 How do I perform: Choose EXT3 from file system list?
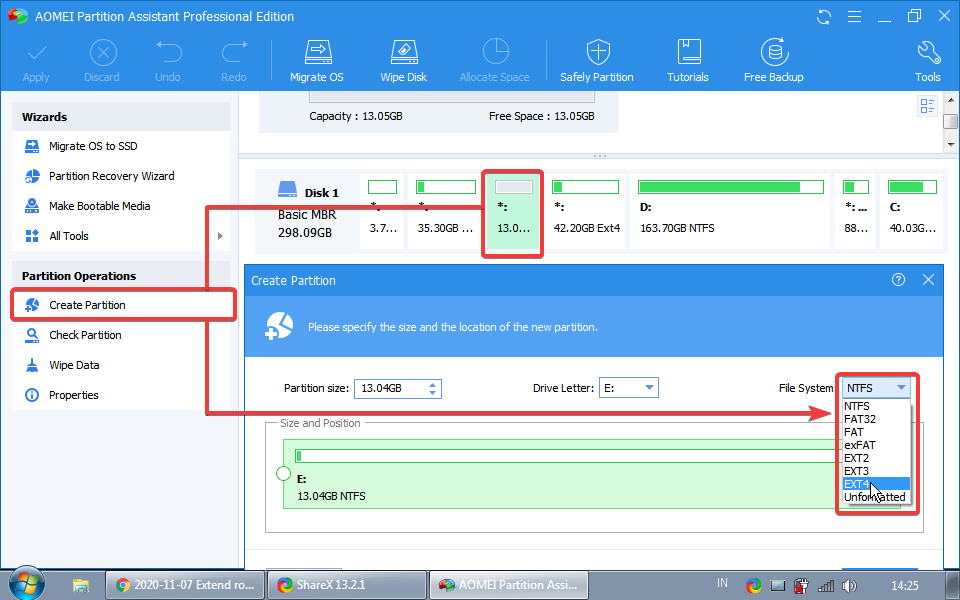click(x=876, y=471)
